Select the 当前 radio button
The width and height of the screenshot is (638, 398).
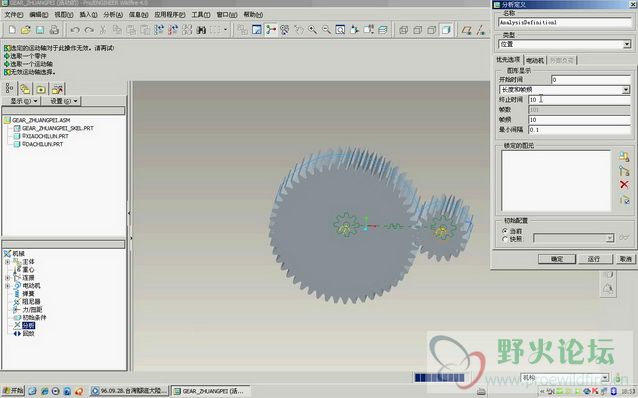tap(505, 231)
